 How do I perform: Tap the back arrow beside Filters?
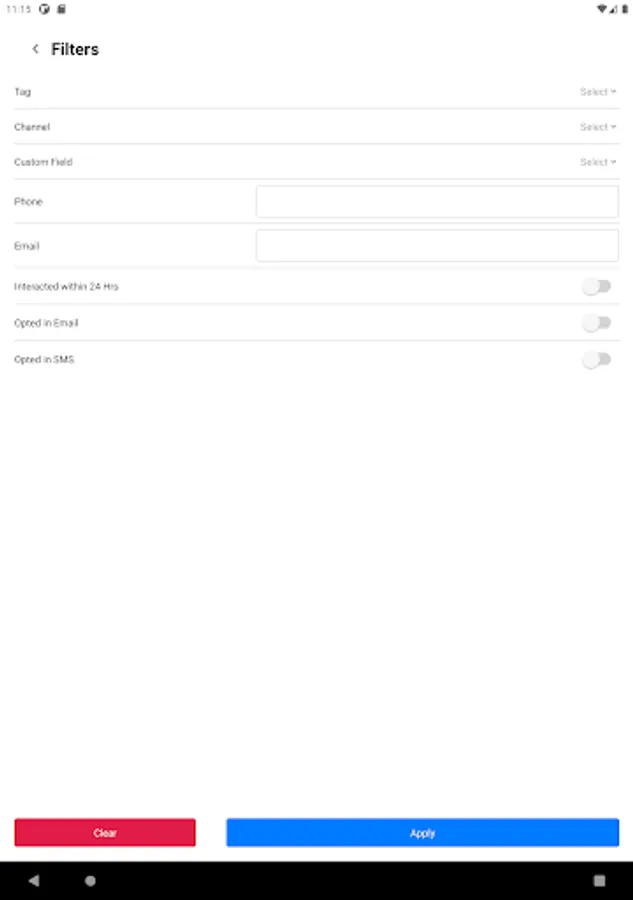tap(36, 49)
